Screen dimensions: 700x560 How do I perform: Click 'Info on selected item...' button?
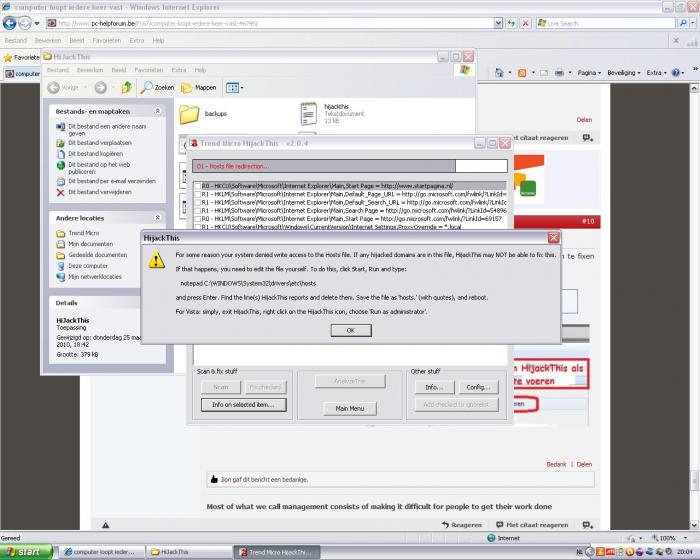pos(243,405)
